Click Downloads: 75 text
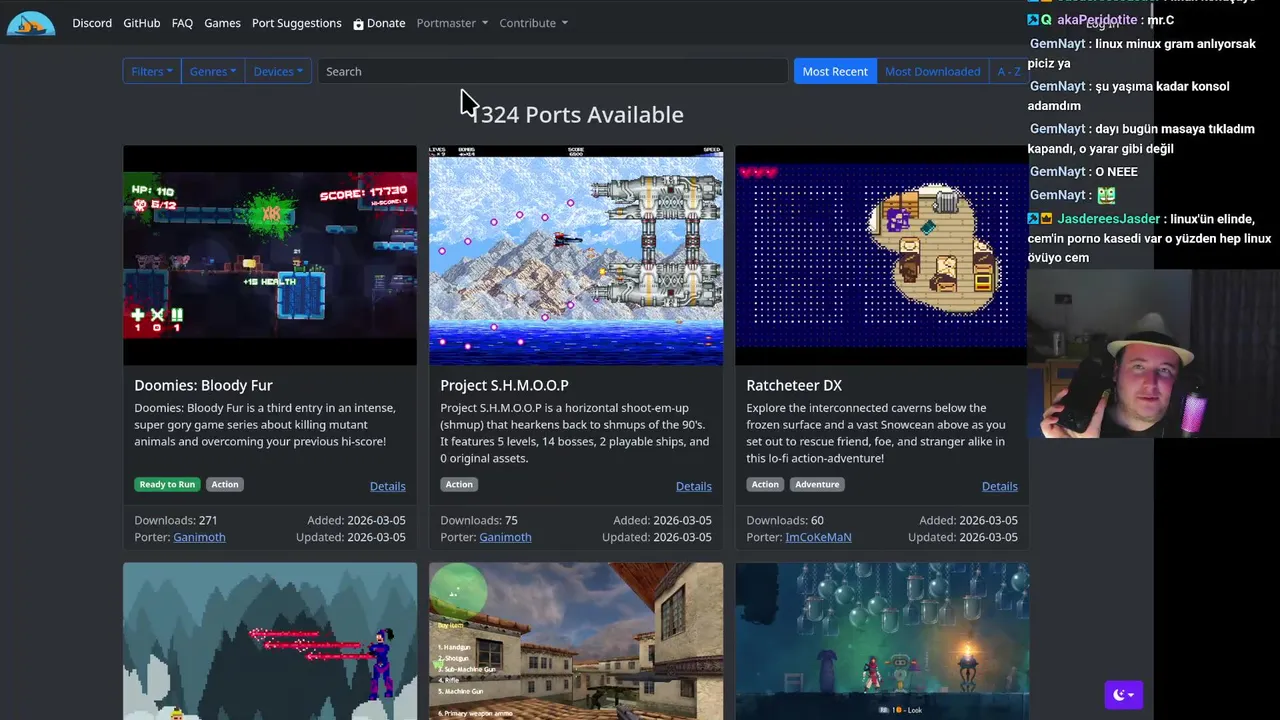The width and height of the screenshot is (1280, 720). (x=479, y=520)
